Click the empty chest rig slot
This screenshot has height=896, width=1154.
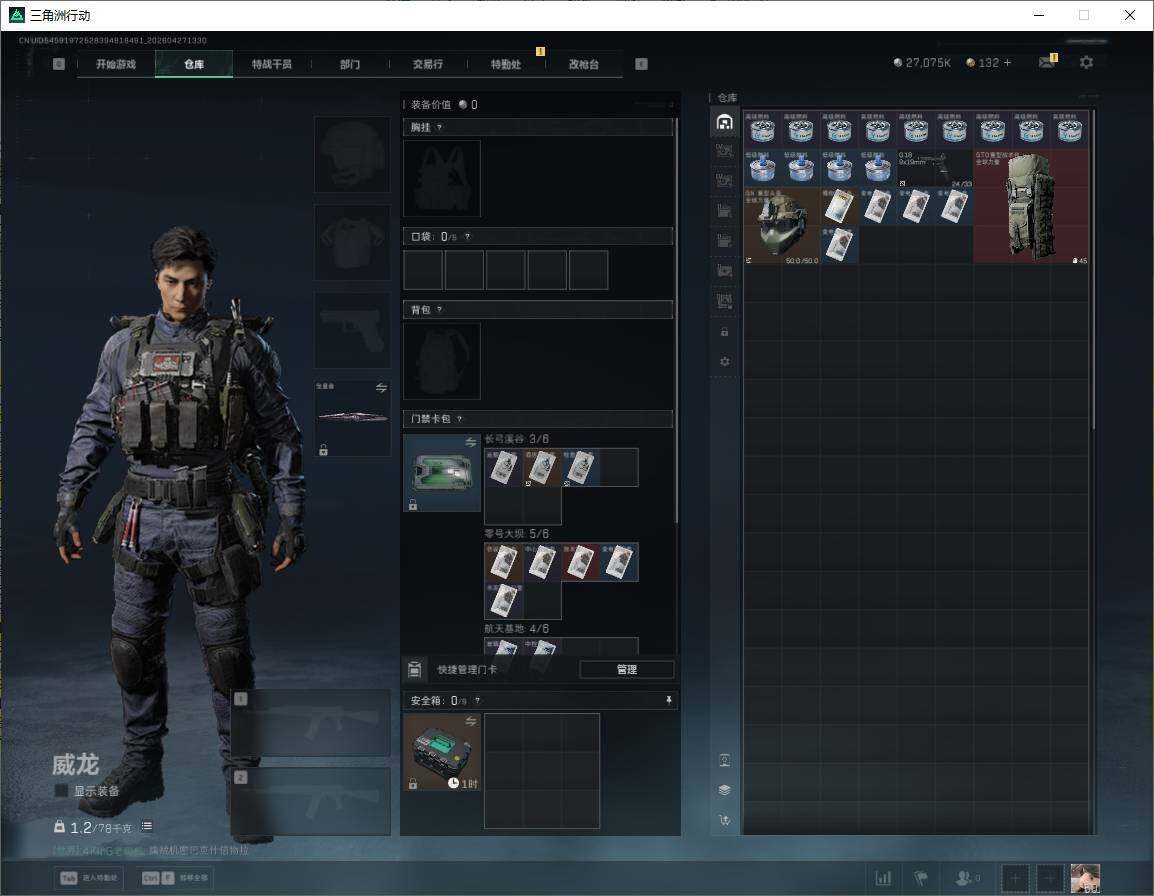(x=442, y=178)
